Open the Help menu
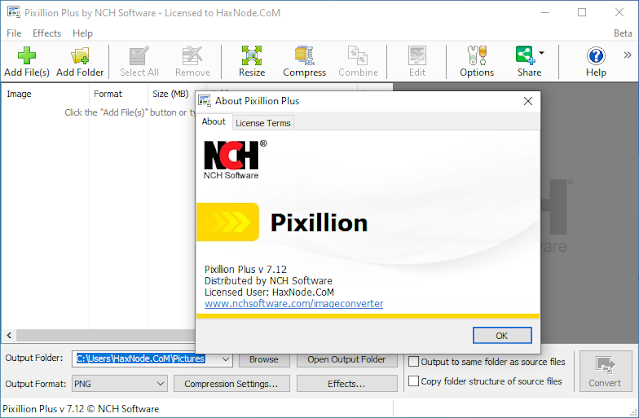The image size is (639, 418). [82, 33]
